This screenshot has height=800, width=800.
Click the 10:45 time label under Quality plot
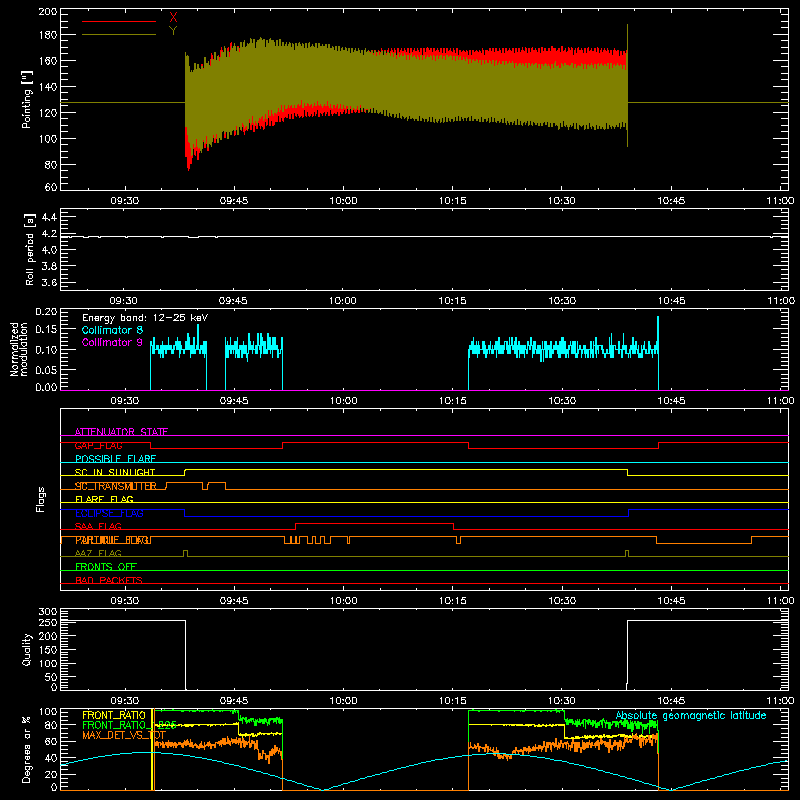671,701
